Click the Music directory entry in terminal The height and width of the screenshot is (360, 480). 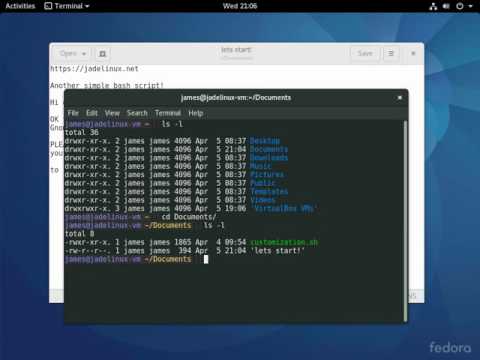coord(261,166)
